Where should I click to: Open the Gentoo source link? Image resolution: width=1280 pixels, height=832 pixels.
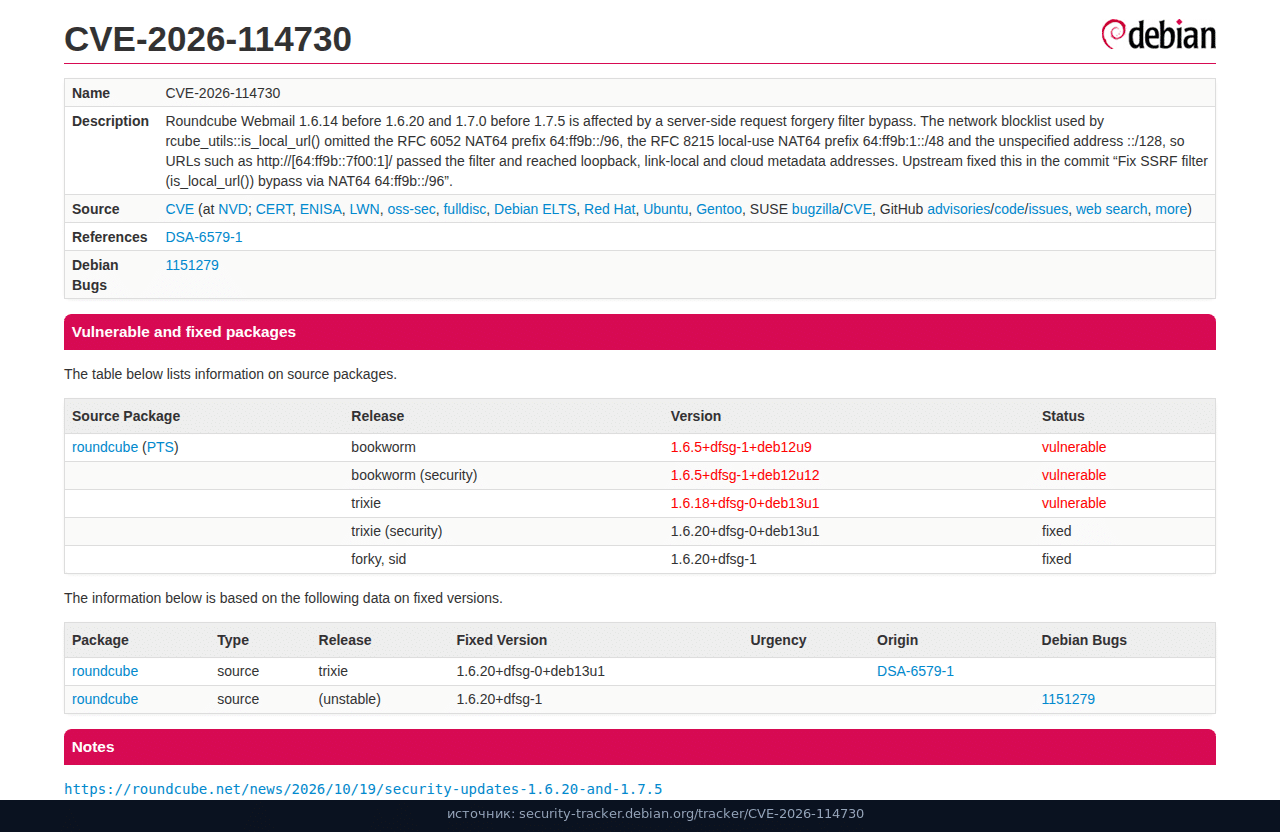[x=719, y=209]
